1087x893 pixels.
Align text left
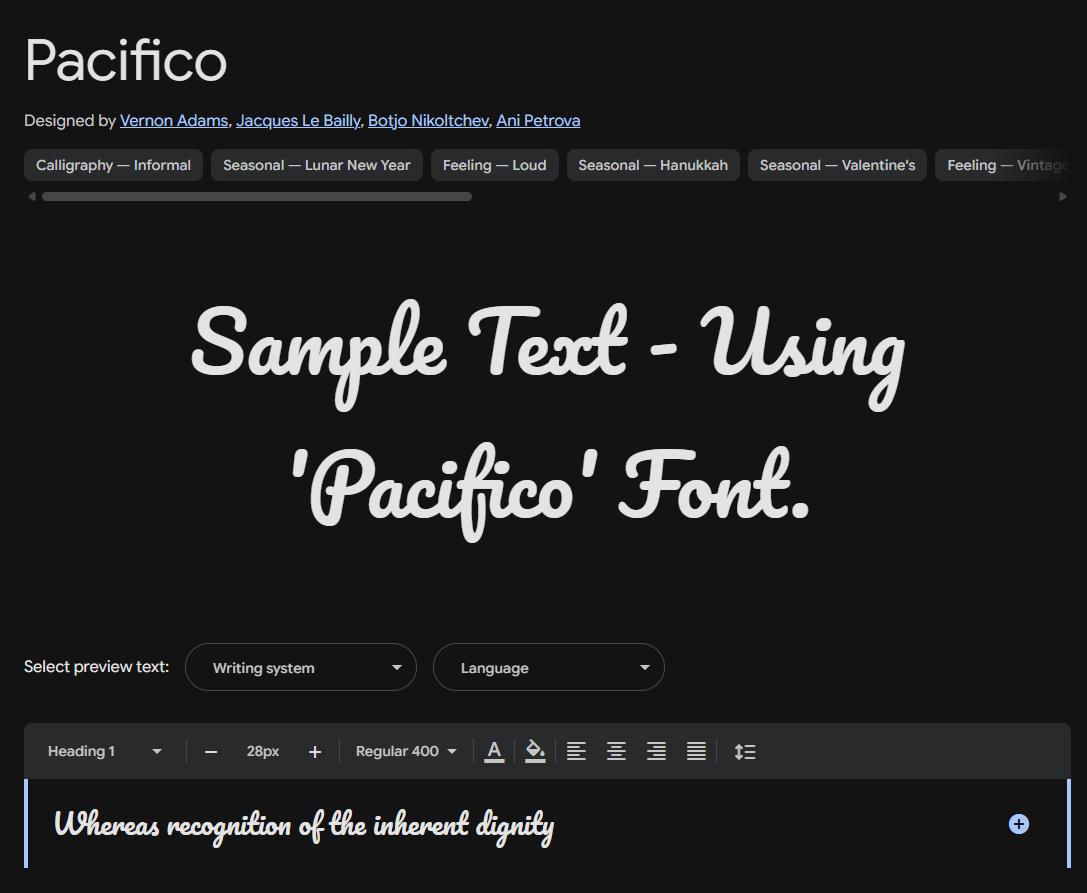click(x=576, y=752)
